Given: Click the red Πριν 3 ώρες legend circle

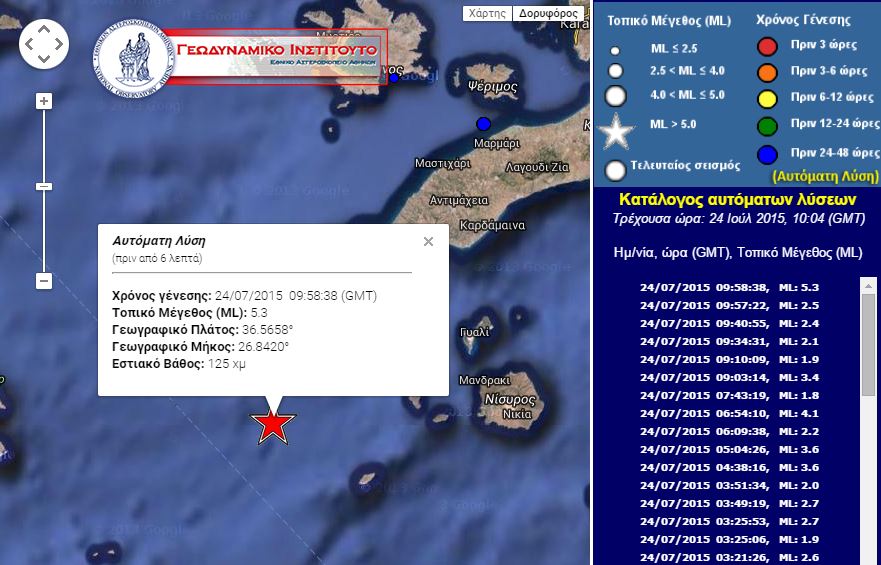Looking at the screenshot, I should pyautogui.click(x=767, y=46).
